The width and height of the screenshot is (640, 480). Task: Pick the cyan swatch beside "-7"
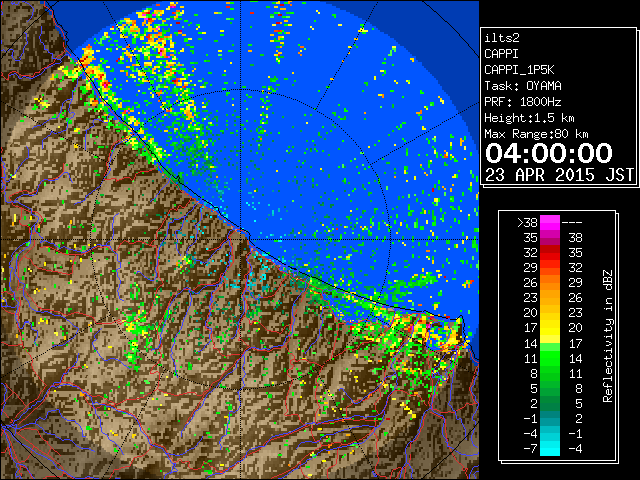pyautogui.click(x=550, y=448)
